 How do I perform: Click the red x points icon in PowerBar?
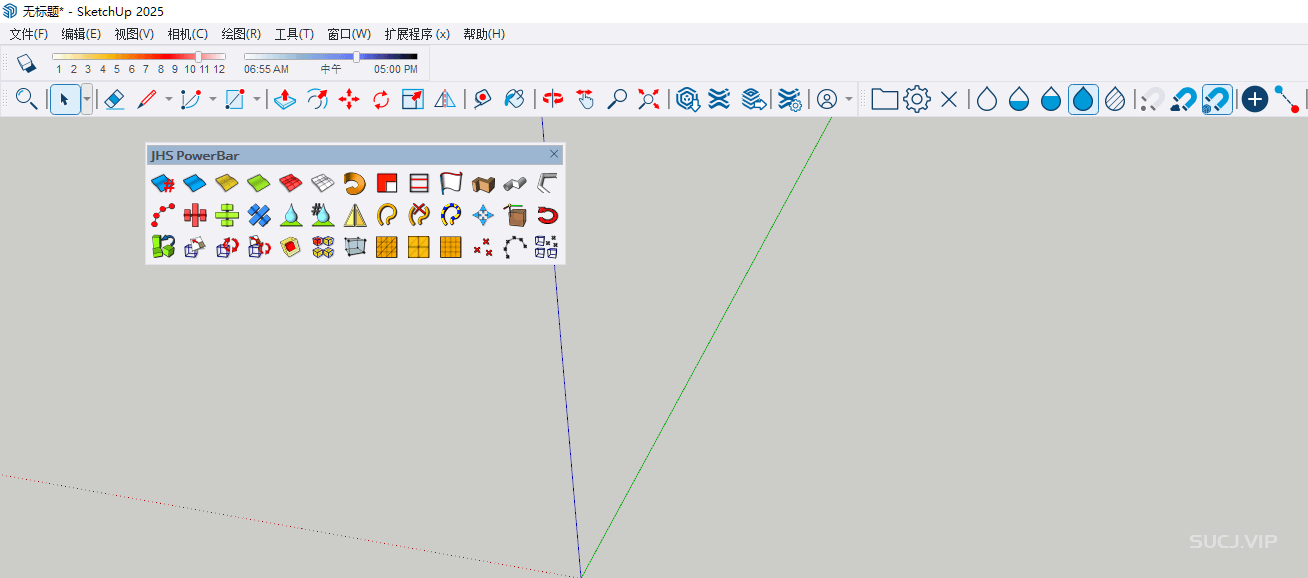[x=483, y=247]
